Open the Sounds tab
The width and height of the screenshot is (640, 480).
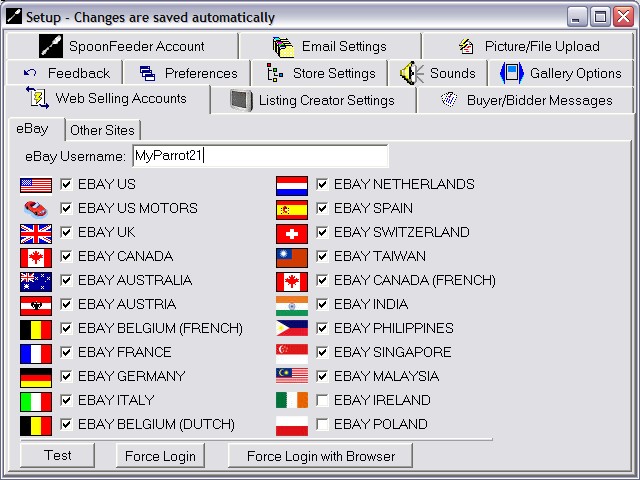click(438, 73)
